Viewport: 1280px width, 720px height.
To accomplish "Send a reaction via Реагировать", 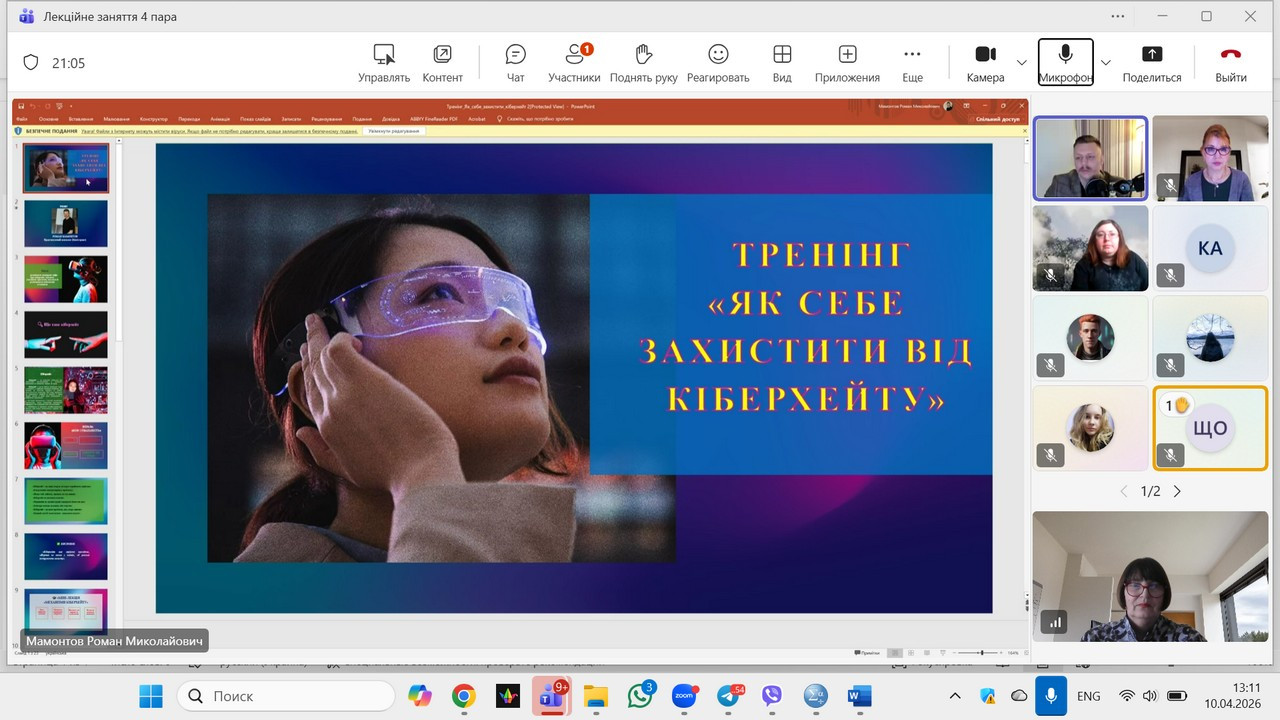I will point(718,60).
